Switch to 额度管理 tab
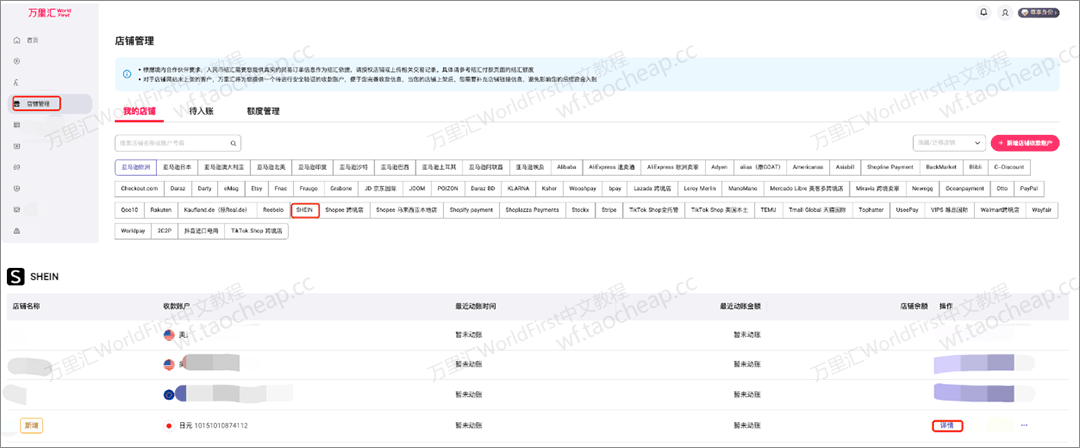This screenshot has width=1080, height=448. click(x=263, y=111)
